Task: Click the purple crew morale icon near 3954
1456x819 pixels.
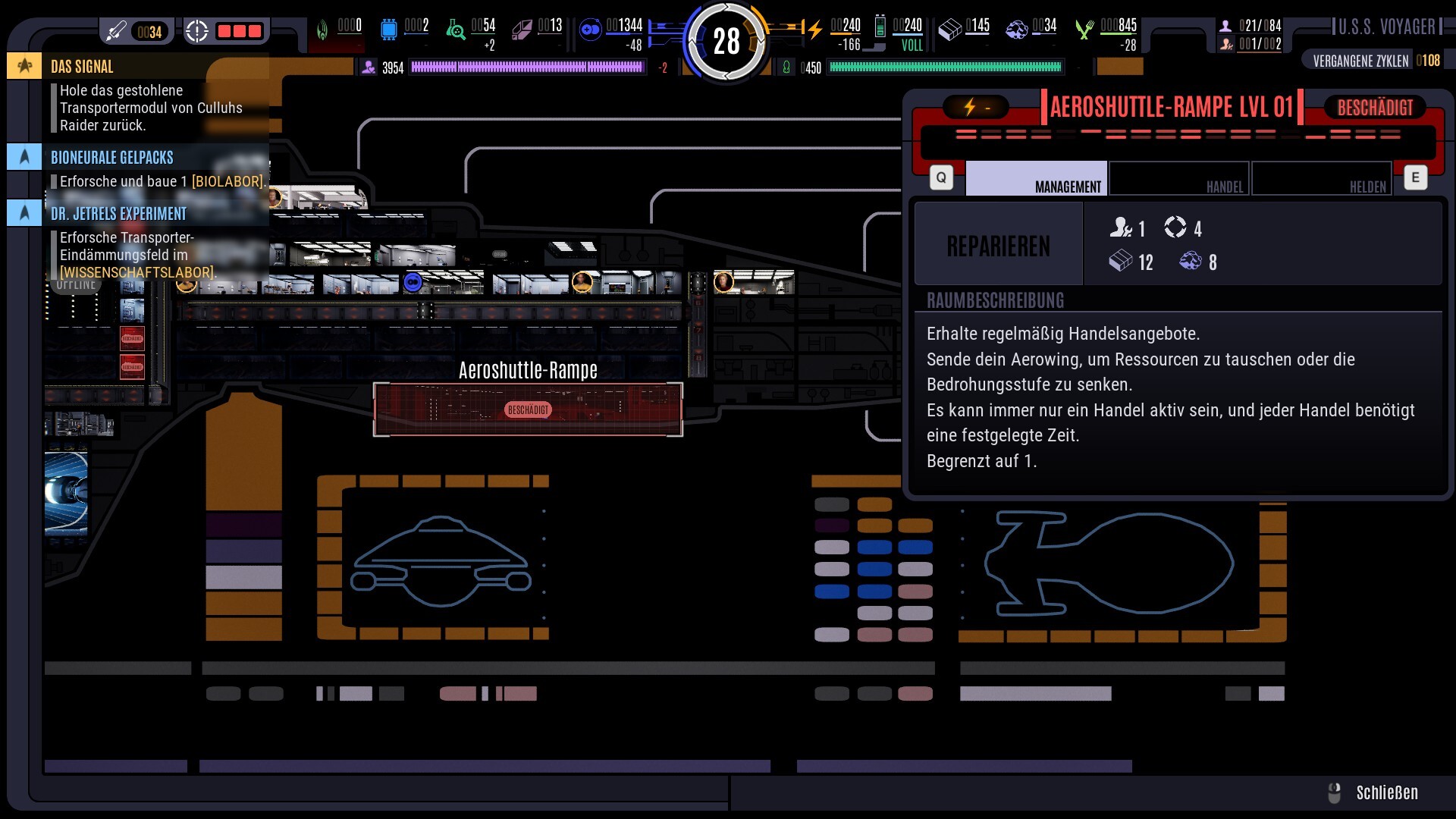Action: (368, 67)
